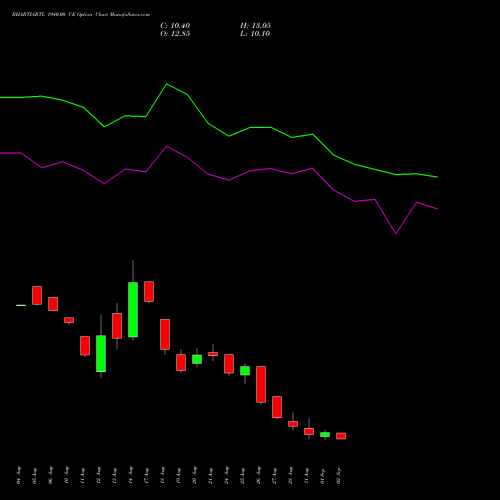Screen dimensions: 500x500
Task: Select the '19 Aug' date label
Action: (179, 475)
